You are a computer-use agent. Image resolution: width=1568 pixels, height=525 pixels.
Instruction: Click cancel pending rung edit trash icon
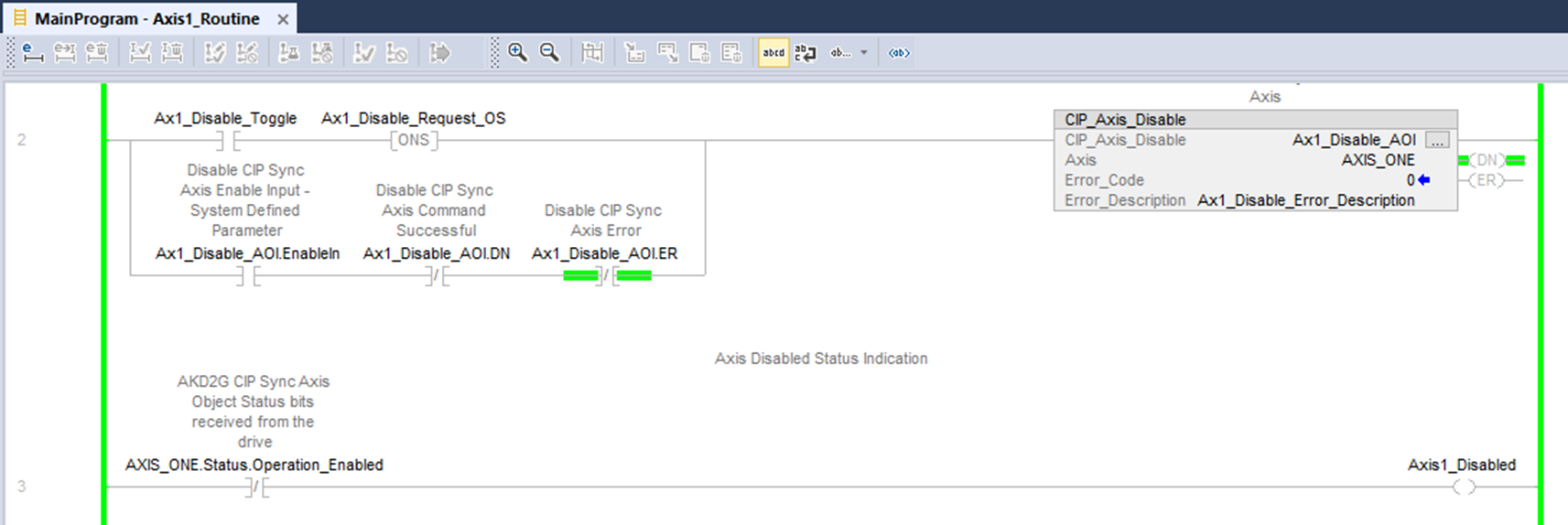pyautogui.click(x=96, y=53)
